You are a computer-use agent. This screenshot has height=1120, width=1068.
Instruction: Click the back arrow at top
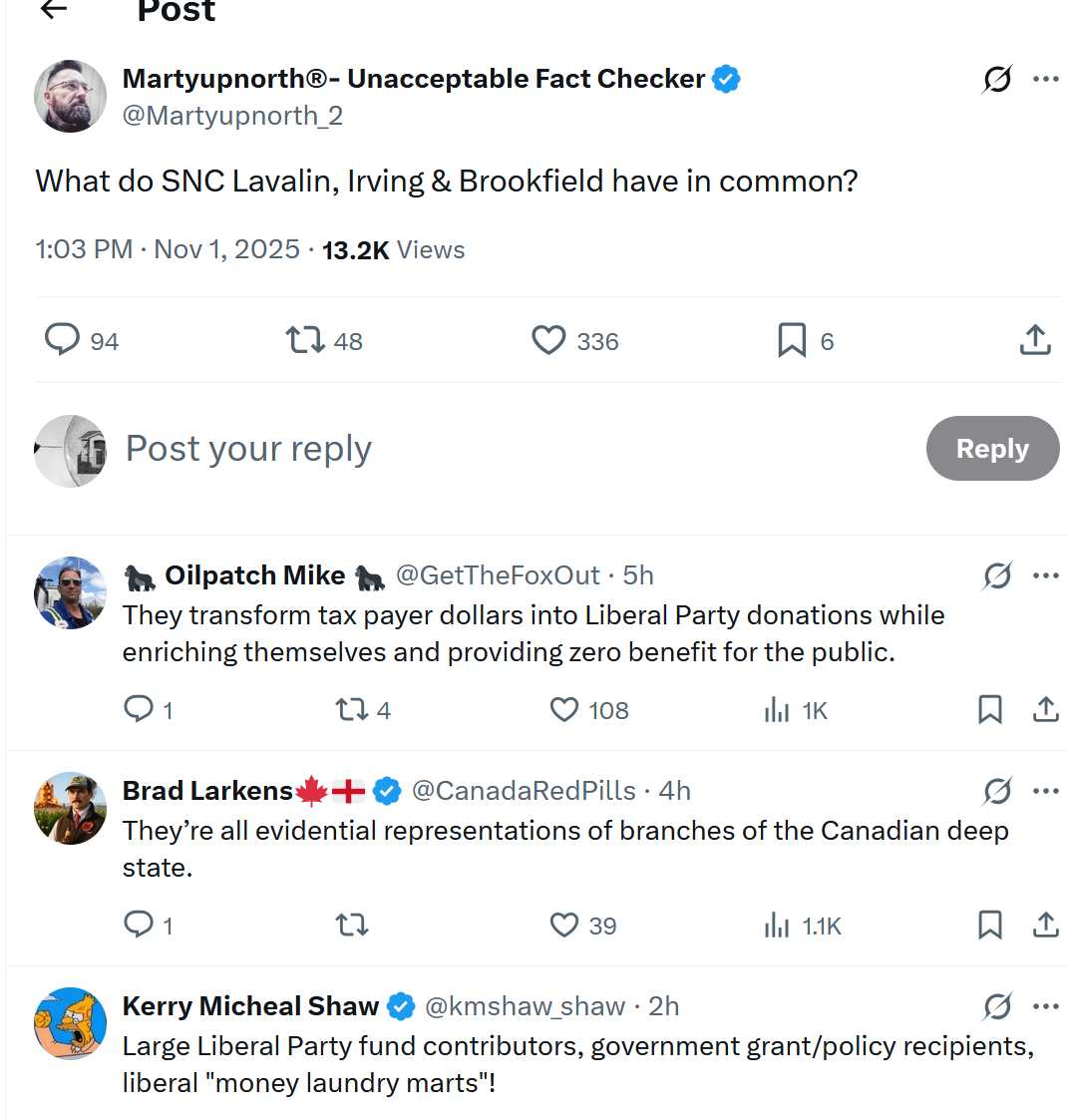coord(54,9)
